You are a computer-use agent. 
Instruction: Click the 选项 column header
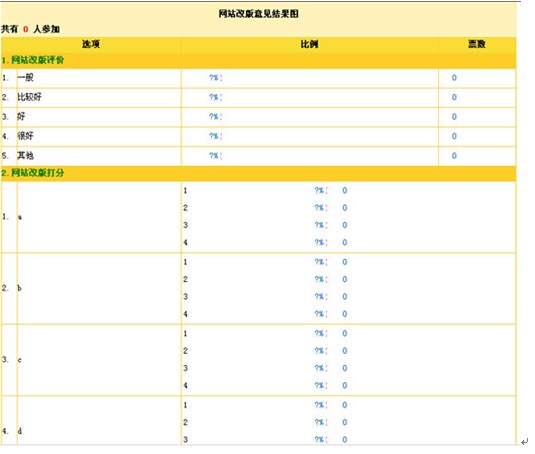click(x=91, y=44)
